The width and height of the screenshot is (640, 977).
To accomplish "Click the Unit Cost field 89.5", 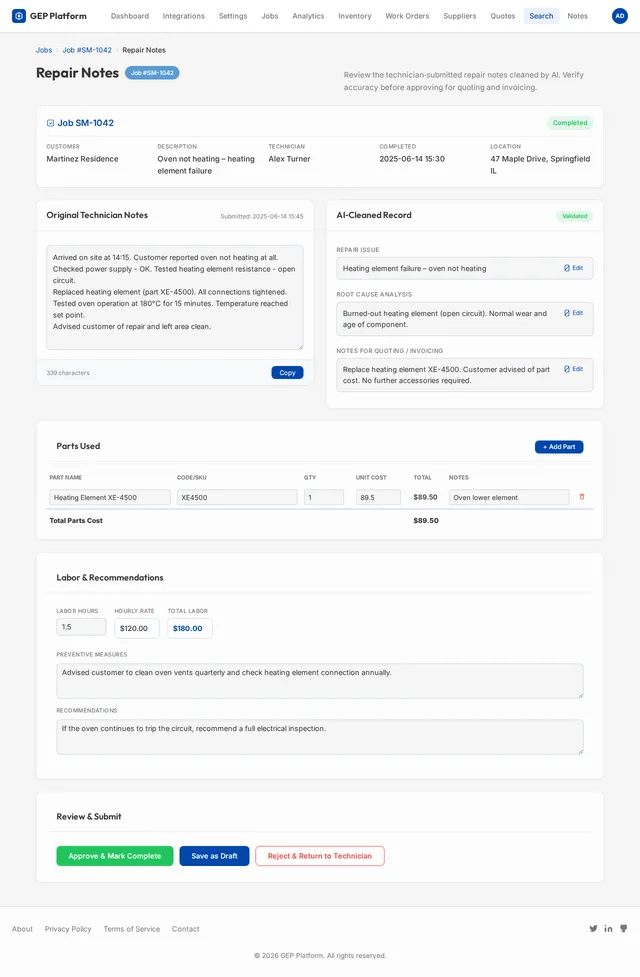I will point(378,497).
